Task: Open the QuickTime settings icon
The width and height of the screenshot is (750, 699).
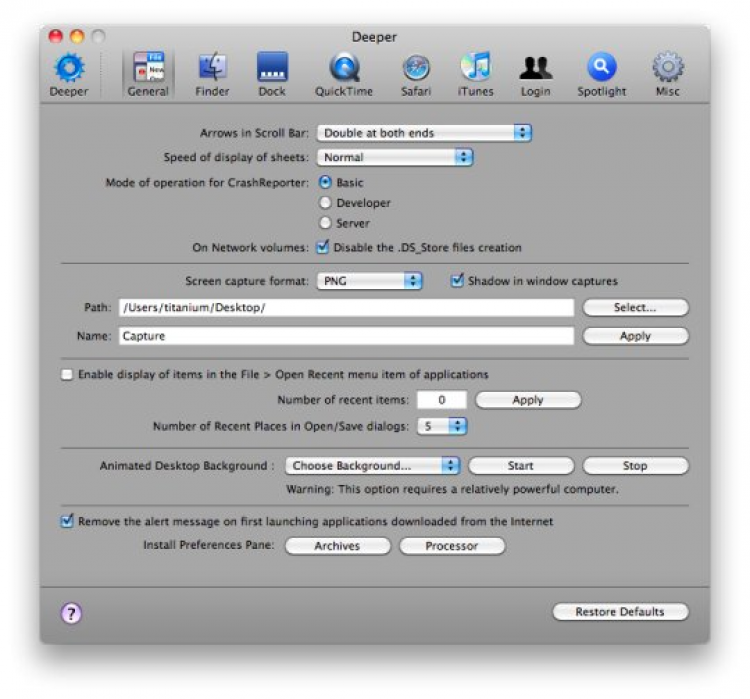Action: coord(343,74)
